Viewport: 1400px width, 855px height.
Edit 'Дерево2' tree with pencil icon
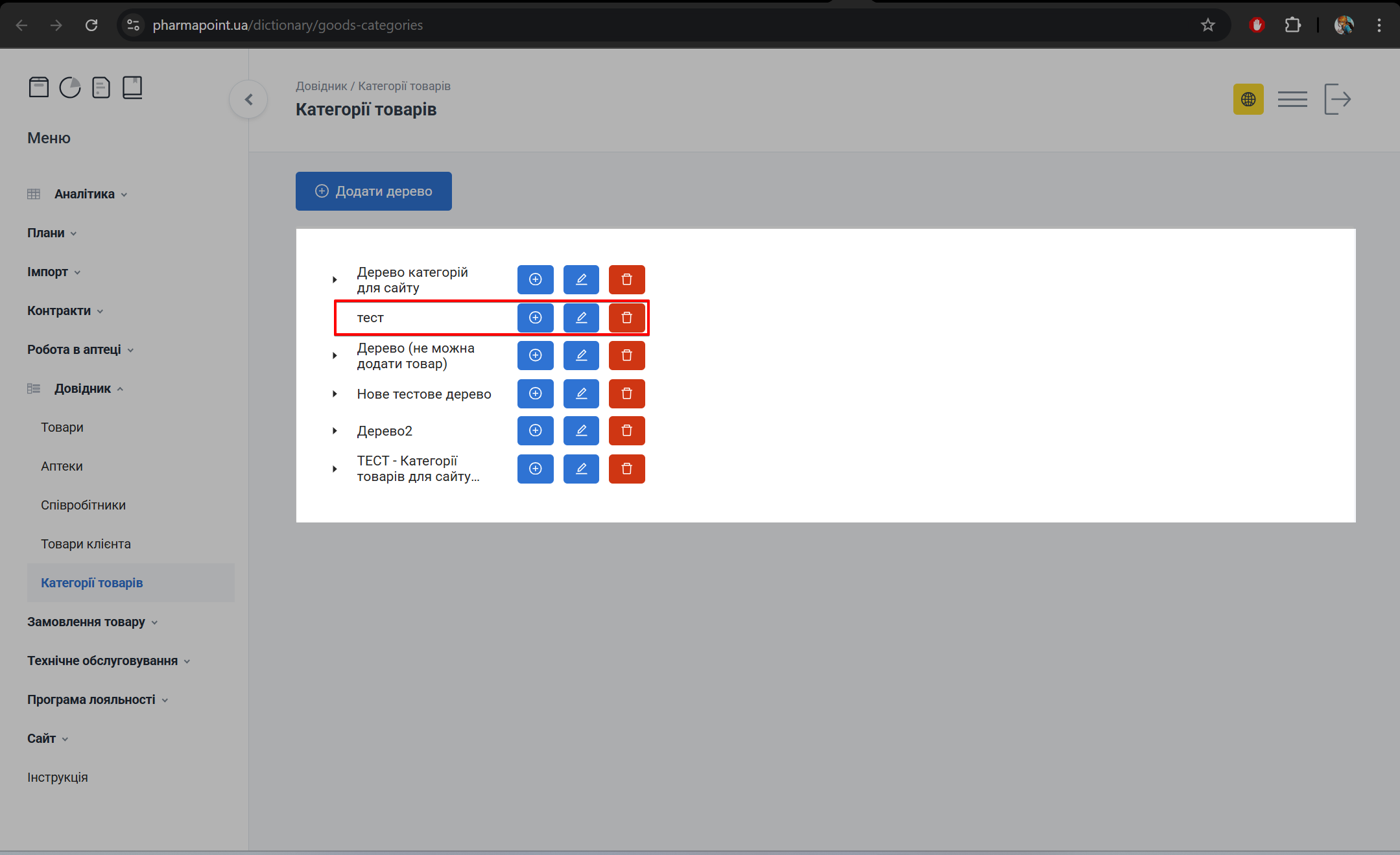pyautogui.click(x=581, y=431)
